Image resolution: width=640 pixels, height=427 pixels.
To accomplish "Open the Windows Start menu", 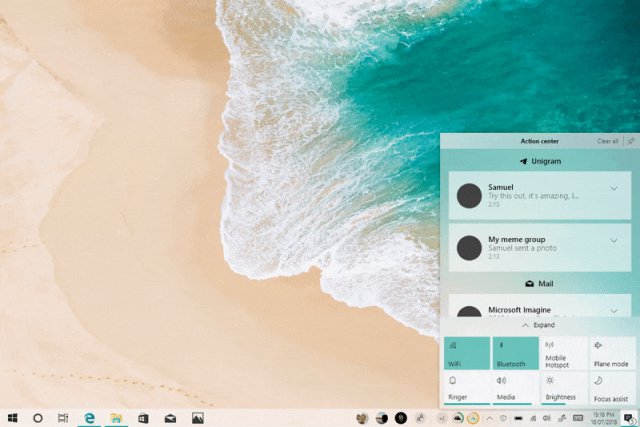I will (x=14, y=417).
